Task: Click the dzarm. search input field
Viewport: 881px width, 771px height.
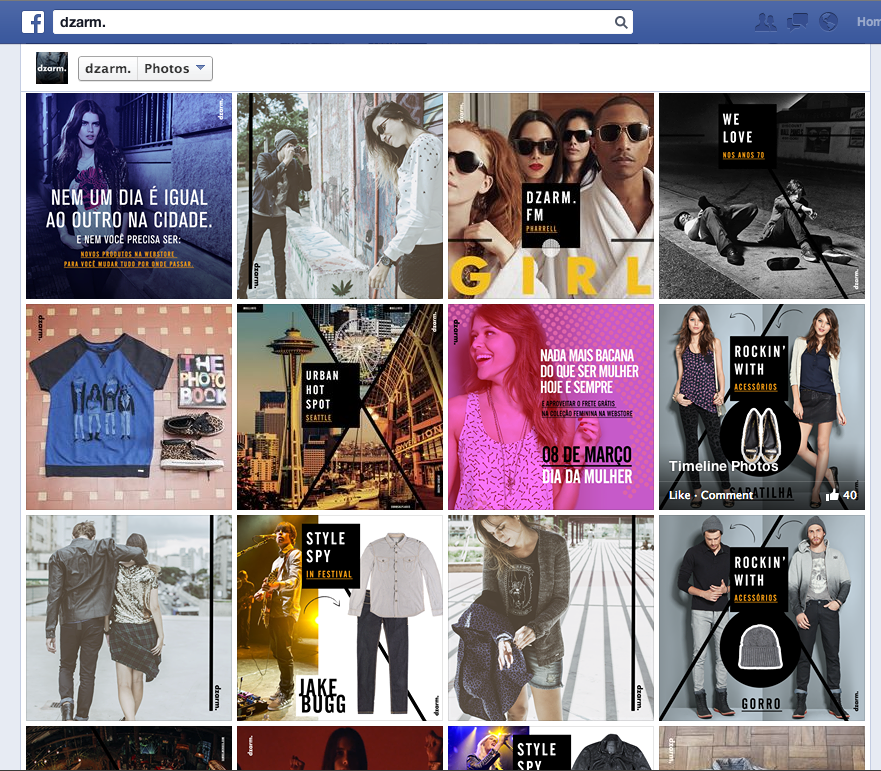Action: 343,22
